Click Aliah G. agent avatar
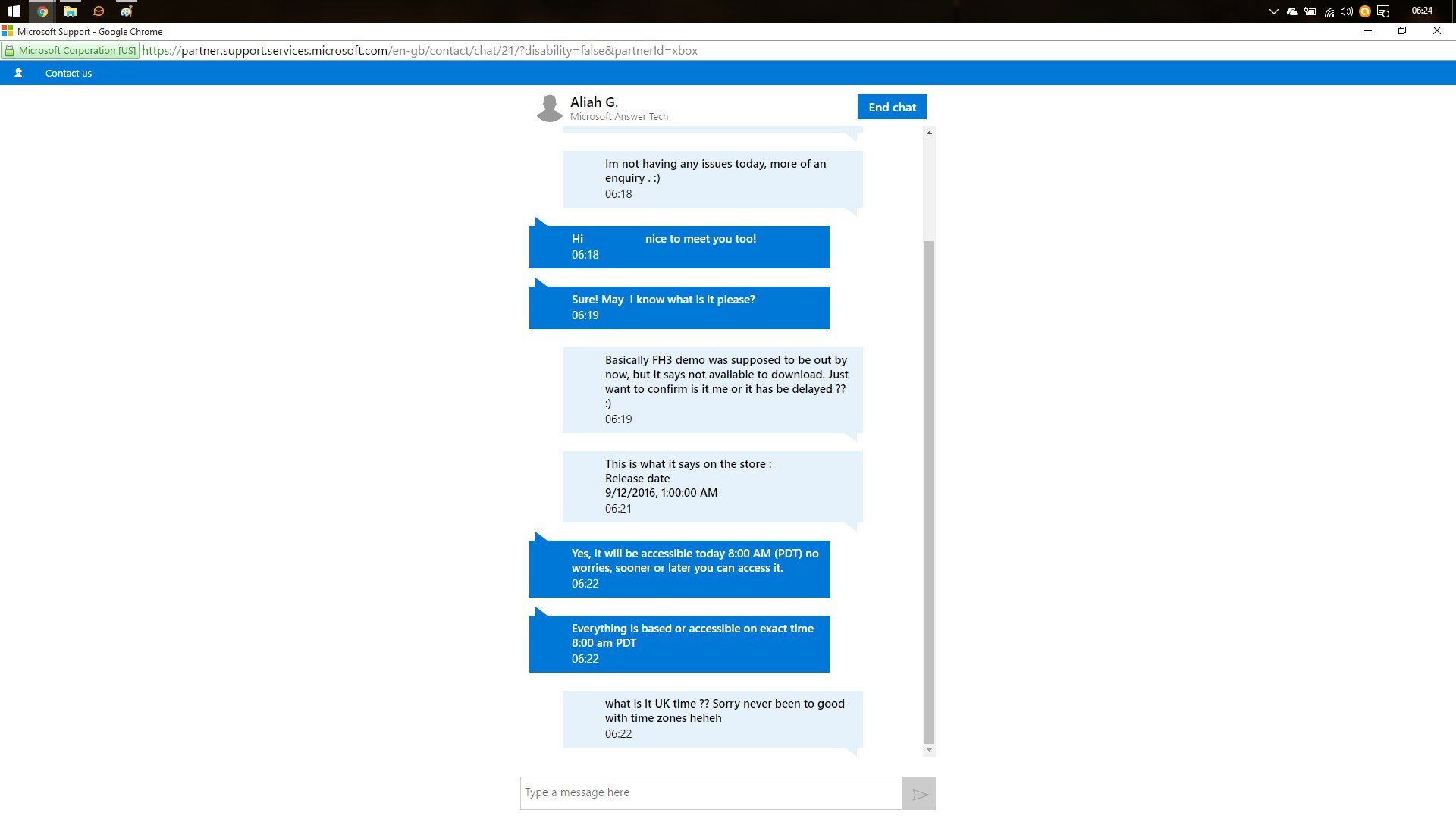Screen dimensions: 1456x819 point(550,108)
